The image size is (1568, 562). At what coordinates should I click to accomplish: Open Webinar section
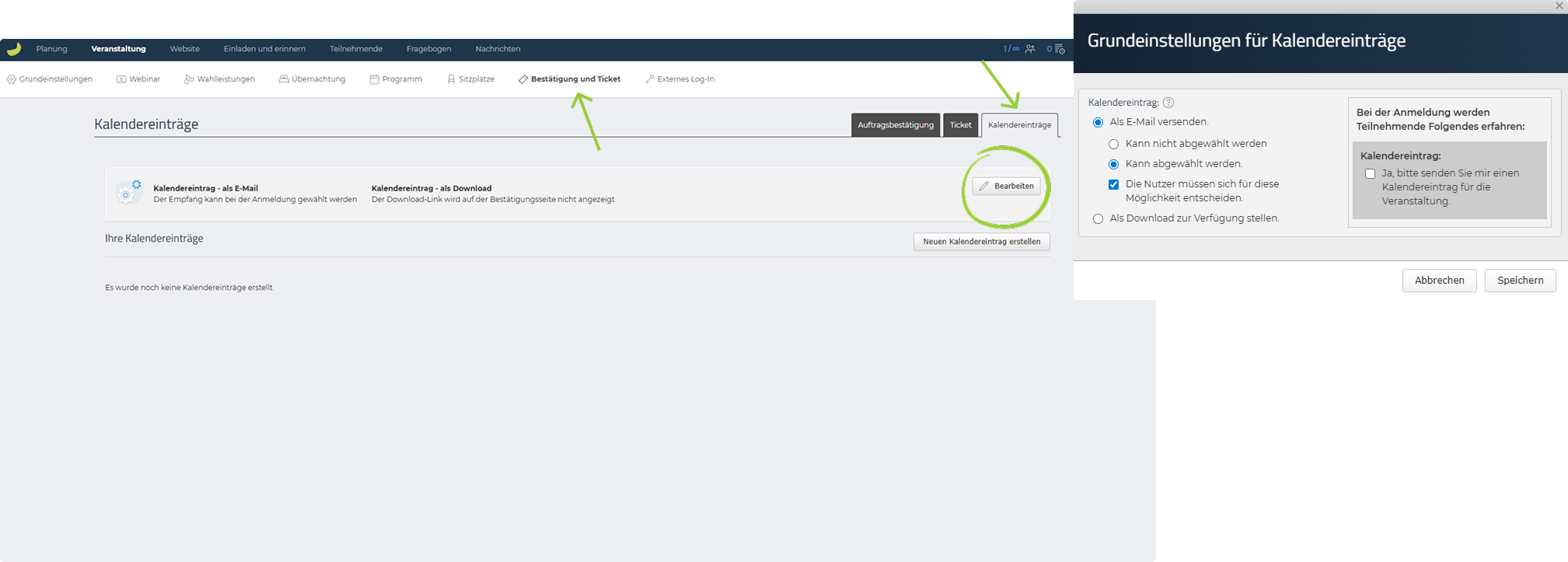138,79
